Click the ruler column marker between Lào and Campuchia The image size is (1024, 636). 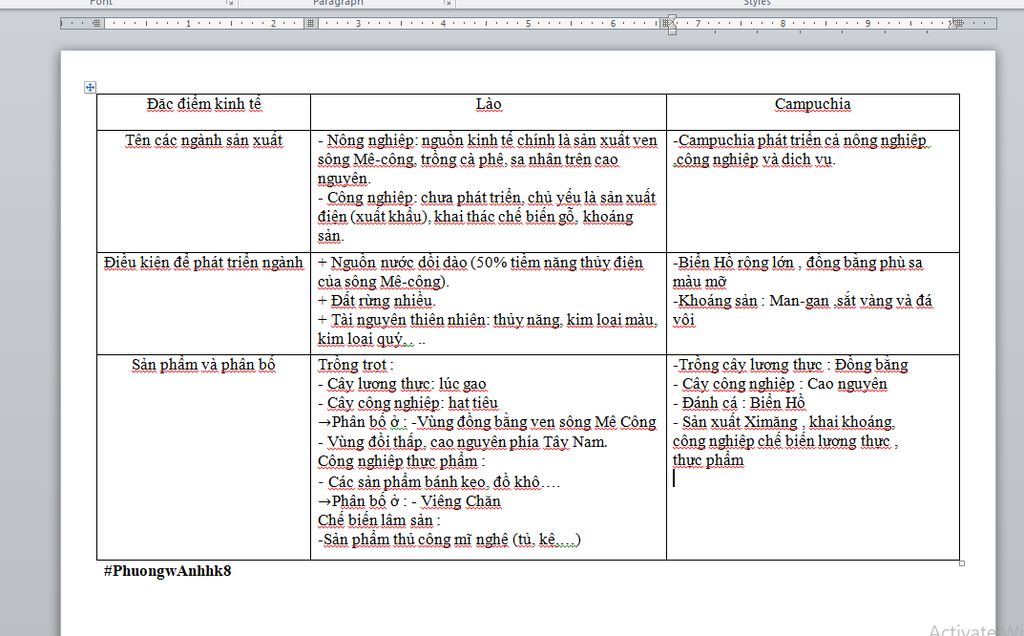pyautogui.click(x=665, y=24)
